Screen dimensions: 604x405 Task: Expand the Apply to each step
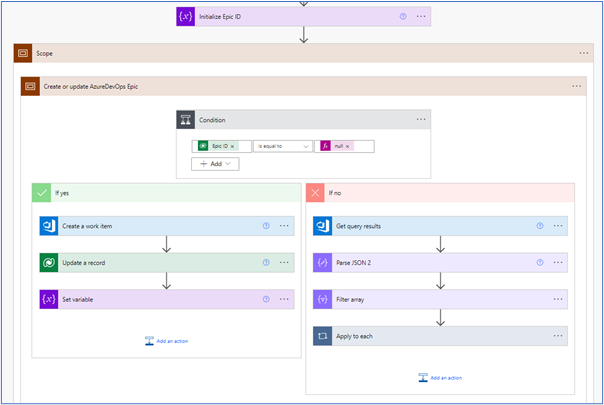click(x=440, y=336)
